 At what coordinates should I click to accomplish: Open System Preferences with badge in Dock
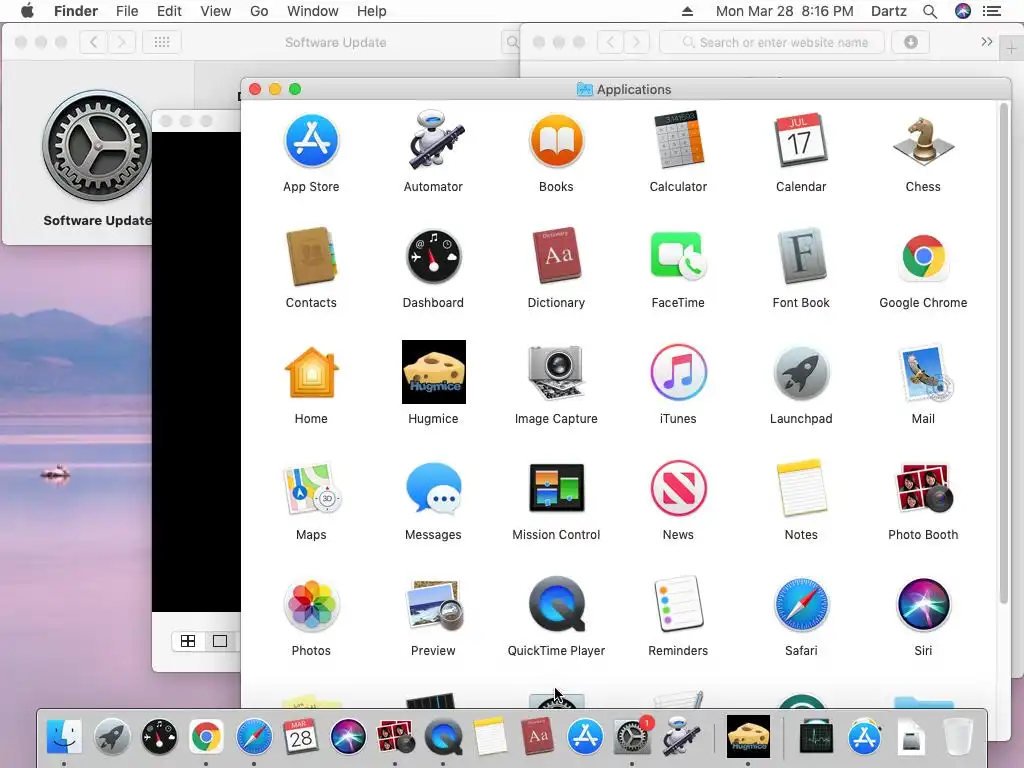[x=632, y=737]
